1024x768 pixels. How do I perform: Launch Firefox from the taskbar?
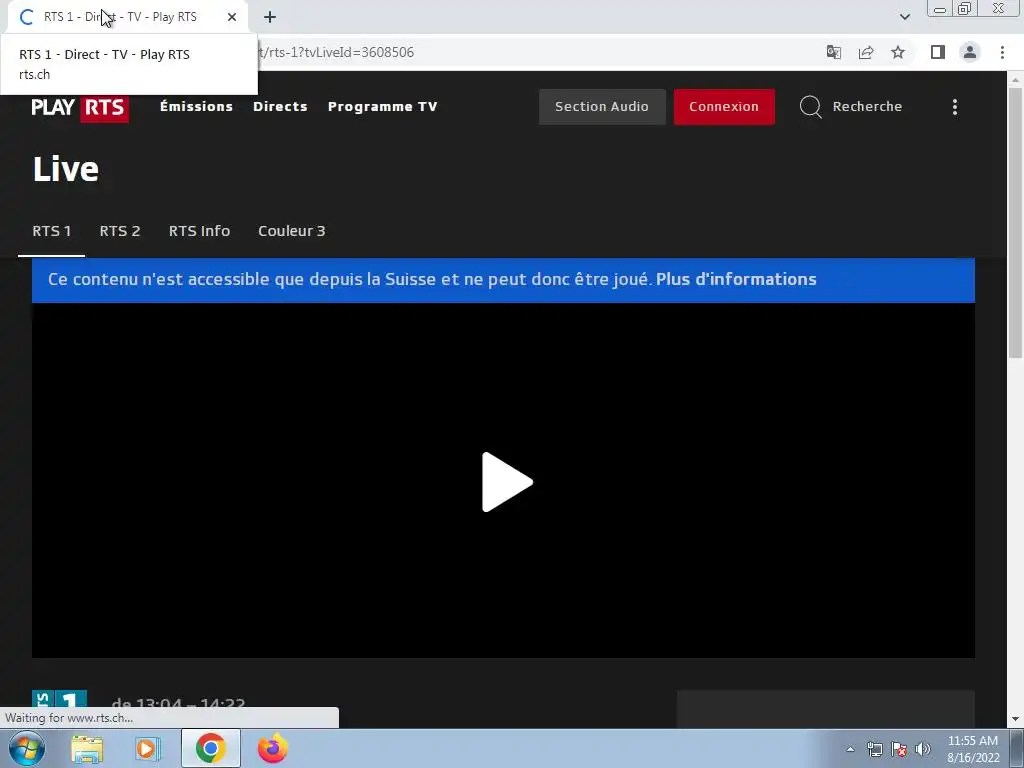pyautogui.click(x=272, y=748)
